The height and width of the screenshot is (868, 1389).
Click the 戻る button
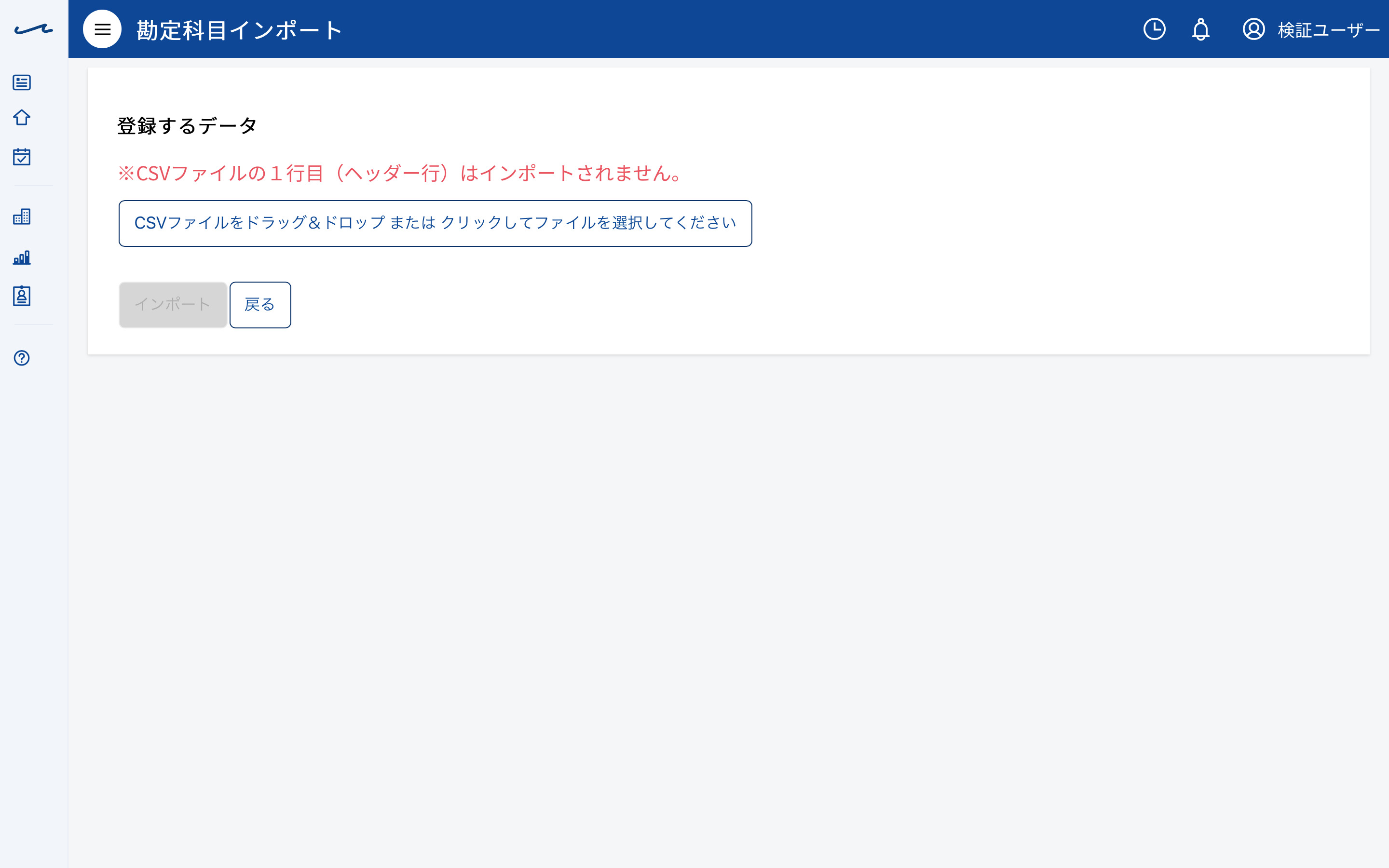pos(260,305)
